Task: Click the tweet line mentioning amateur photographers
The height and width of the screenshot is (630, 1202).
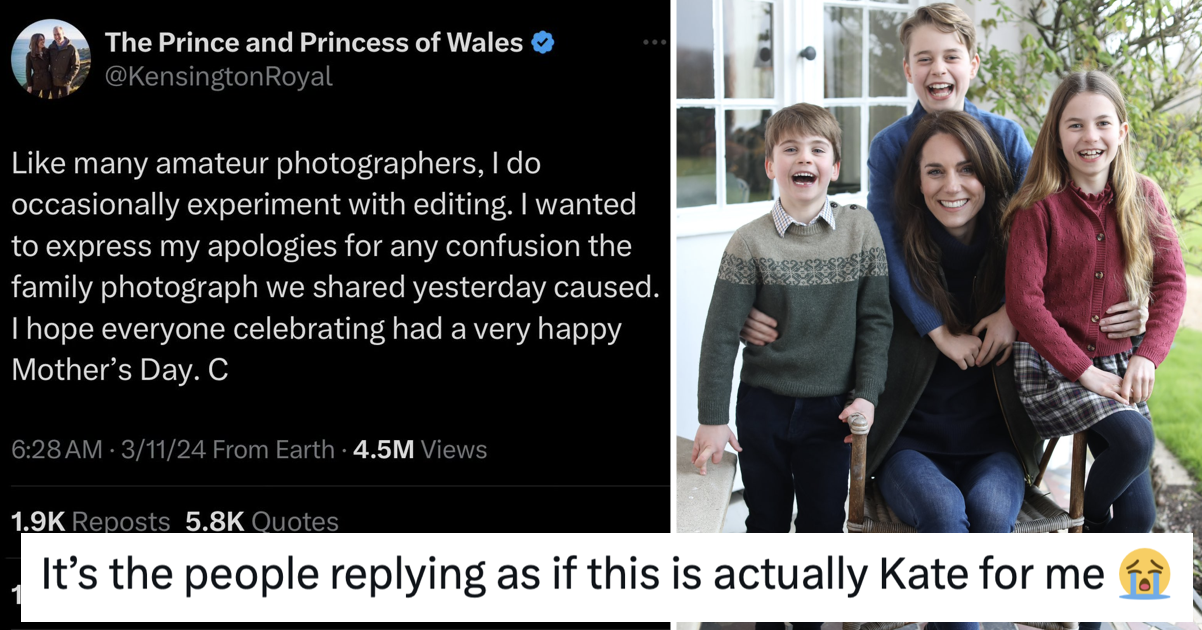Action: pyautogui.click(x=276, y=163)
